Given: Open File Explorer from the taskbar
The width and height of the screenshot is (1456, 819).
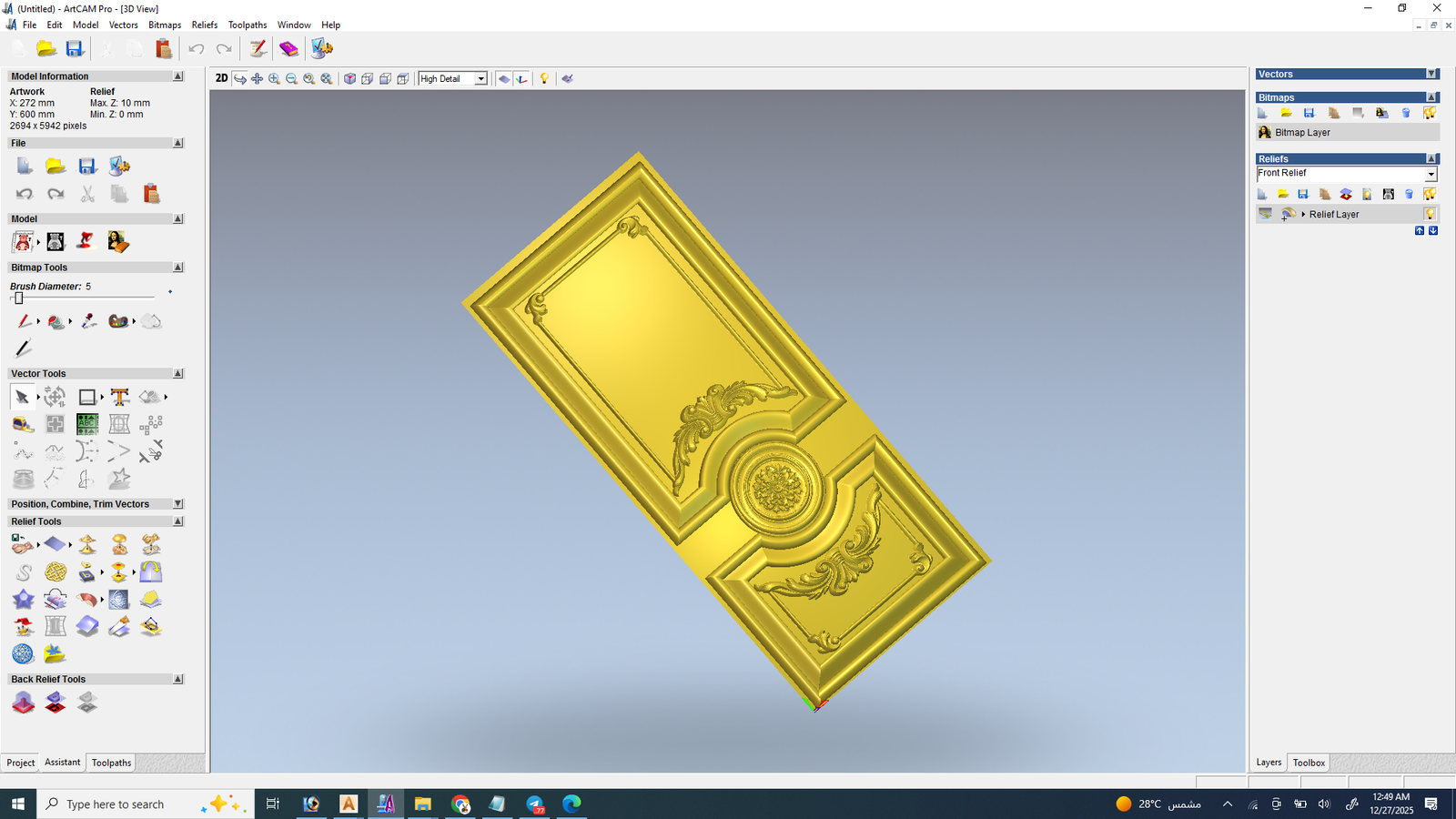Looking at the screenshot, I should coord(422,804).
